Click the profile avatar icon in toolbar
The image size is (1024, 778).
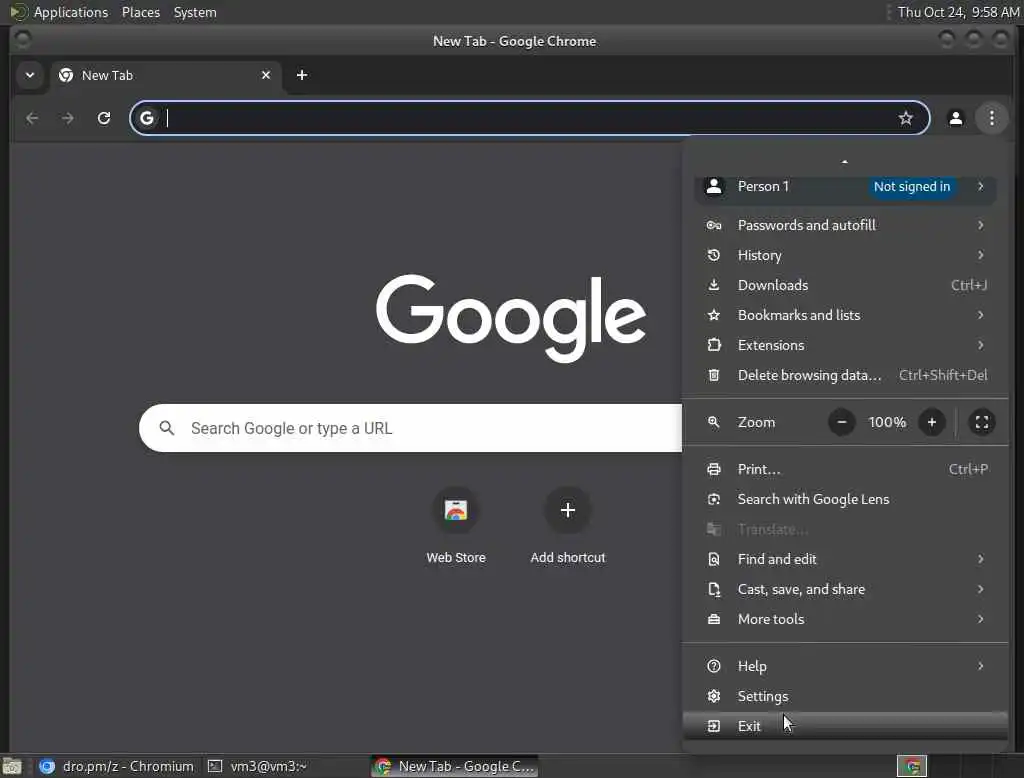[955, 118]
